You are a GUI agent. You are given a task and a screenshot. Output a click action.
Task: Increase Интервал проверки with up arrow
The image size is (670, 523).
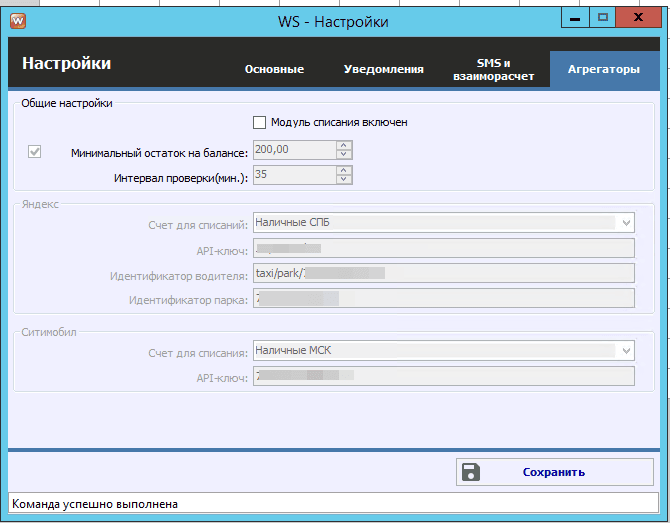click(344, 170)
